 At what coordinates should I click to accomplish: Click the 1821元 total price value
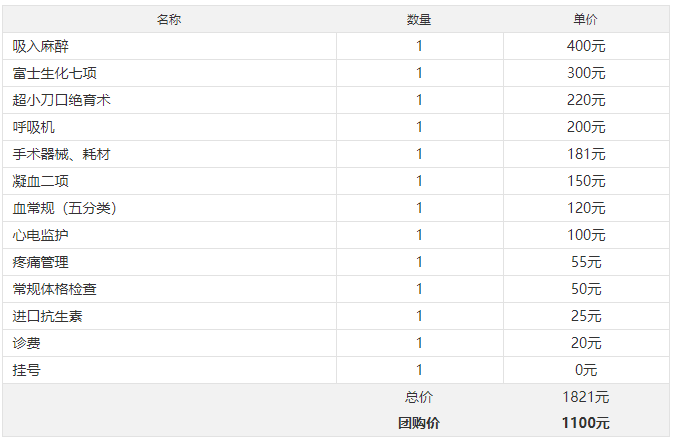click(585, 397)
